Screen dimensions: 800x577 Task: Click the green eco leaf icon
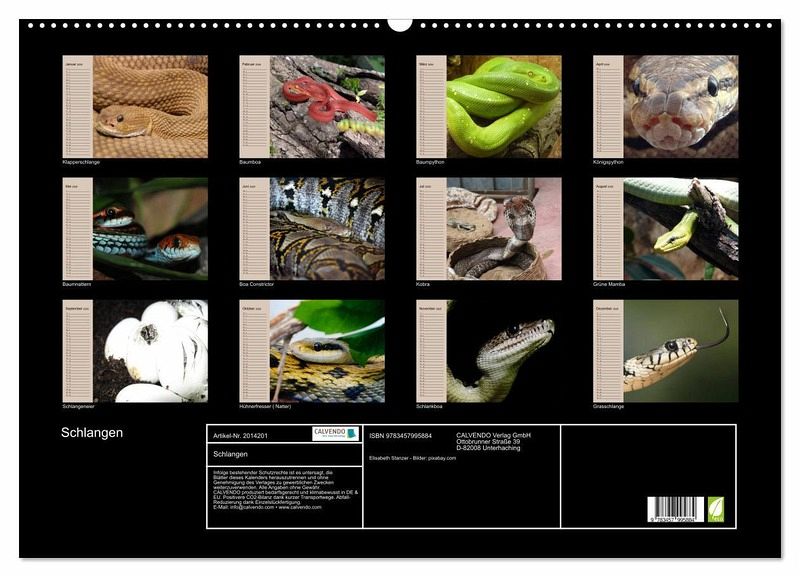pos(715,509)
